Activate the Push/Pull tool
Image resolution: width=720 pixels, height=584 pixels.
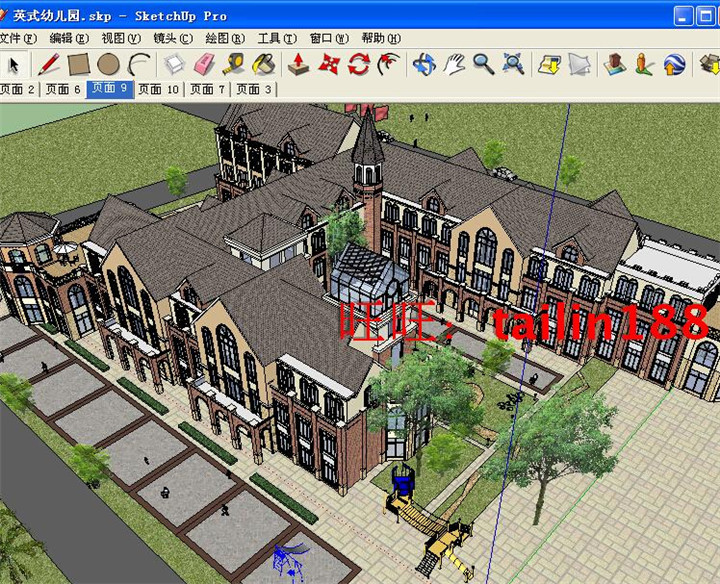point(298,64)
